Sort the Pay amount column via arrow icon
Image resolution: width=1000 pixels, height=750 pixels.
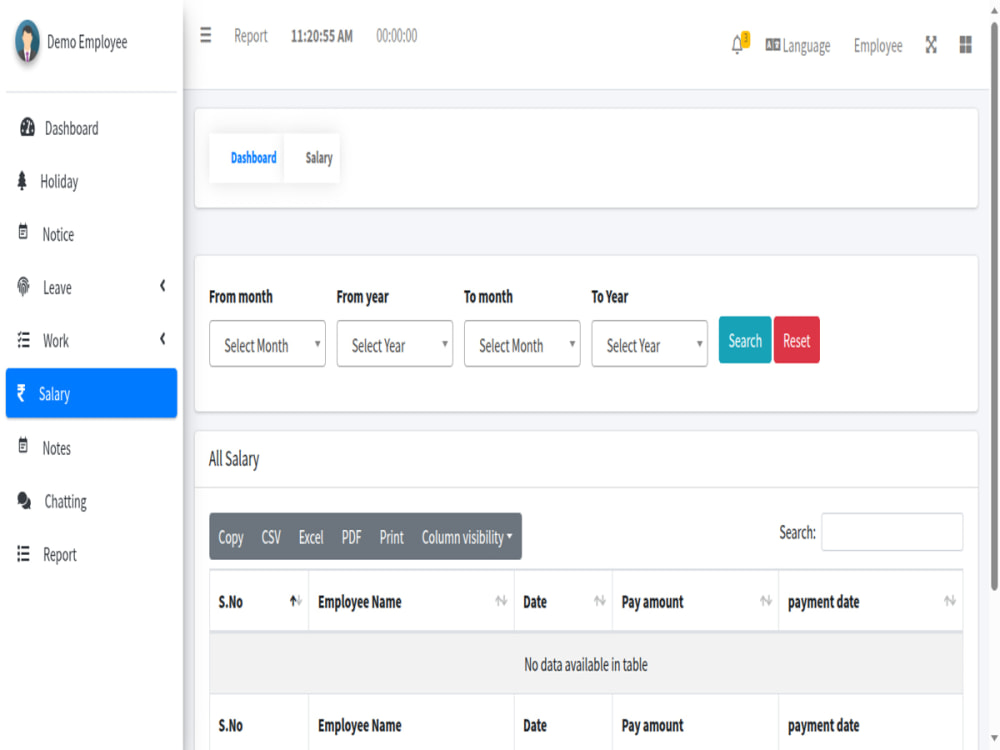pyautogui.click(x=766, y=601)
